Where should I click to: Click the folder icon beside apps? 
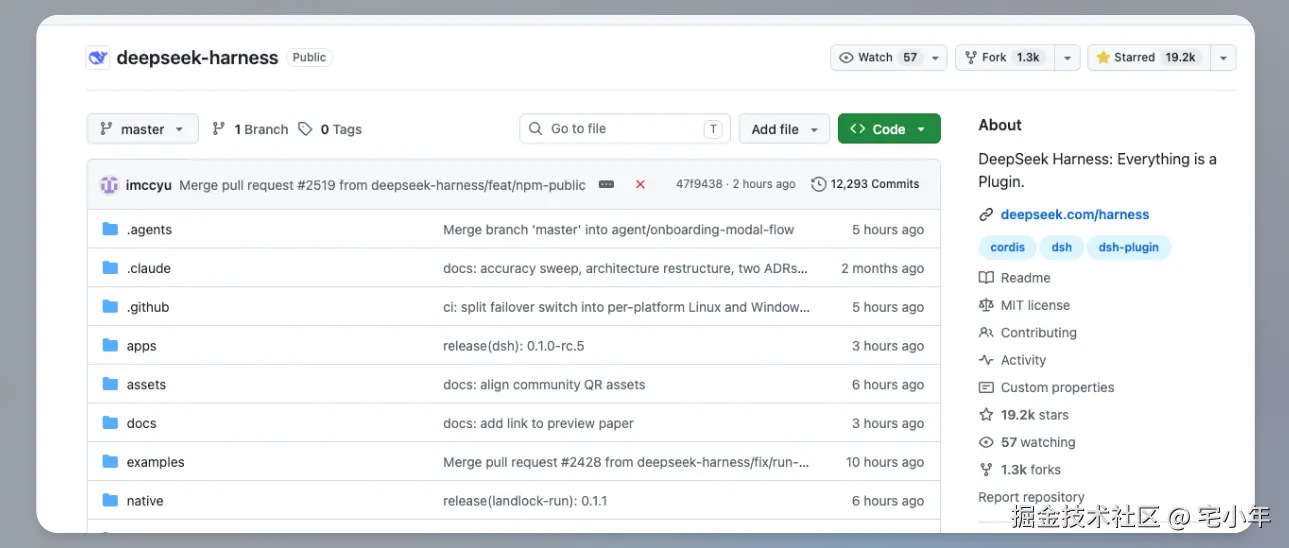click(x=110, y=346)
